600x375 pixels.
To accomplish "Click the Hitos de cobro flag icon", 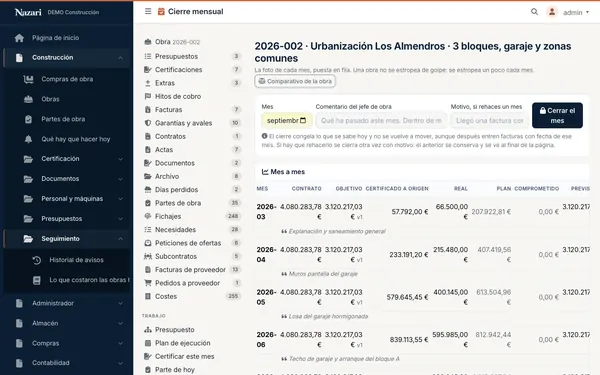I will 148,96.
